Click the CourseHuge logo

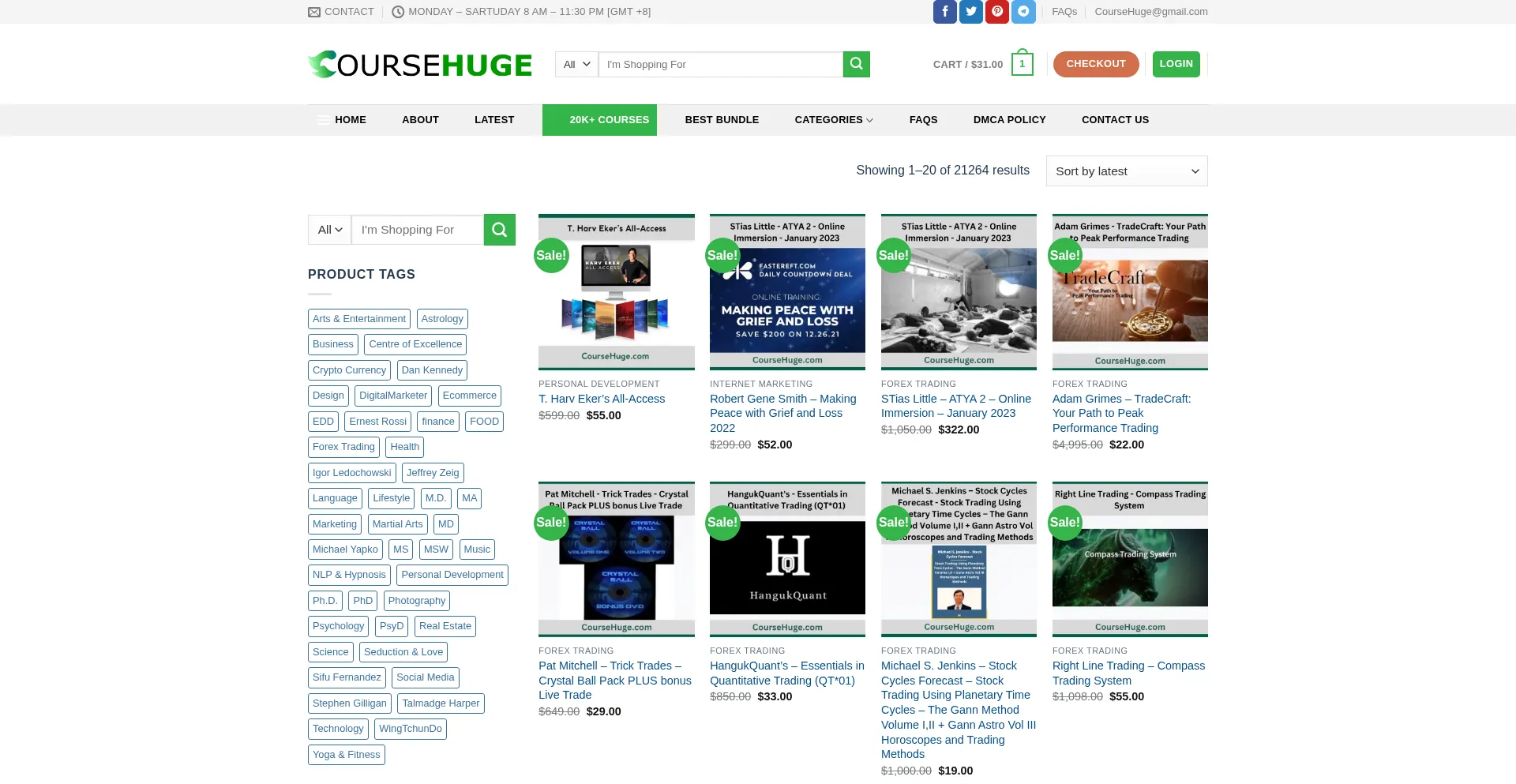pyautogui.click(x=420, y=65)
